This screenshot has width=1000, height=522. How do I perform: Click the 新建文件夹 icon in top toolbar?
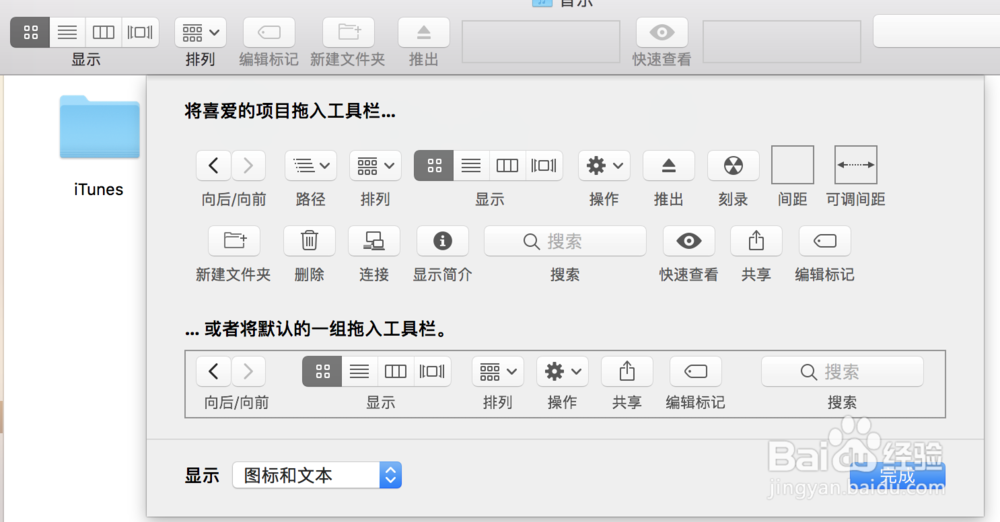click(x=349, y=32)
